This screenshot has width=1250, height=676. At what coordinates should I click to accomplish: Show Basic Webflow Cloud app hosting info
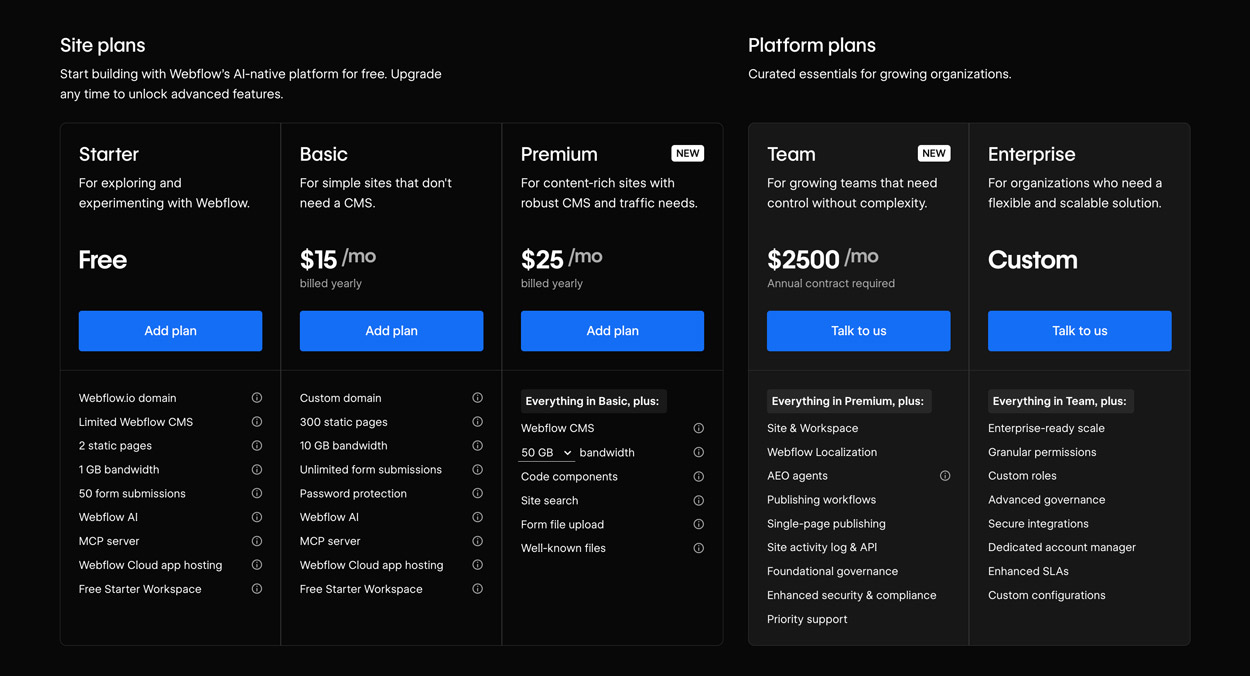(478, 565)
